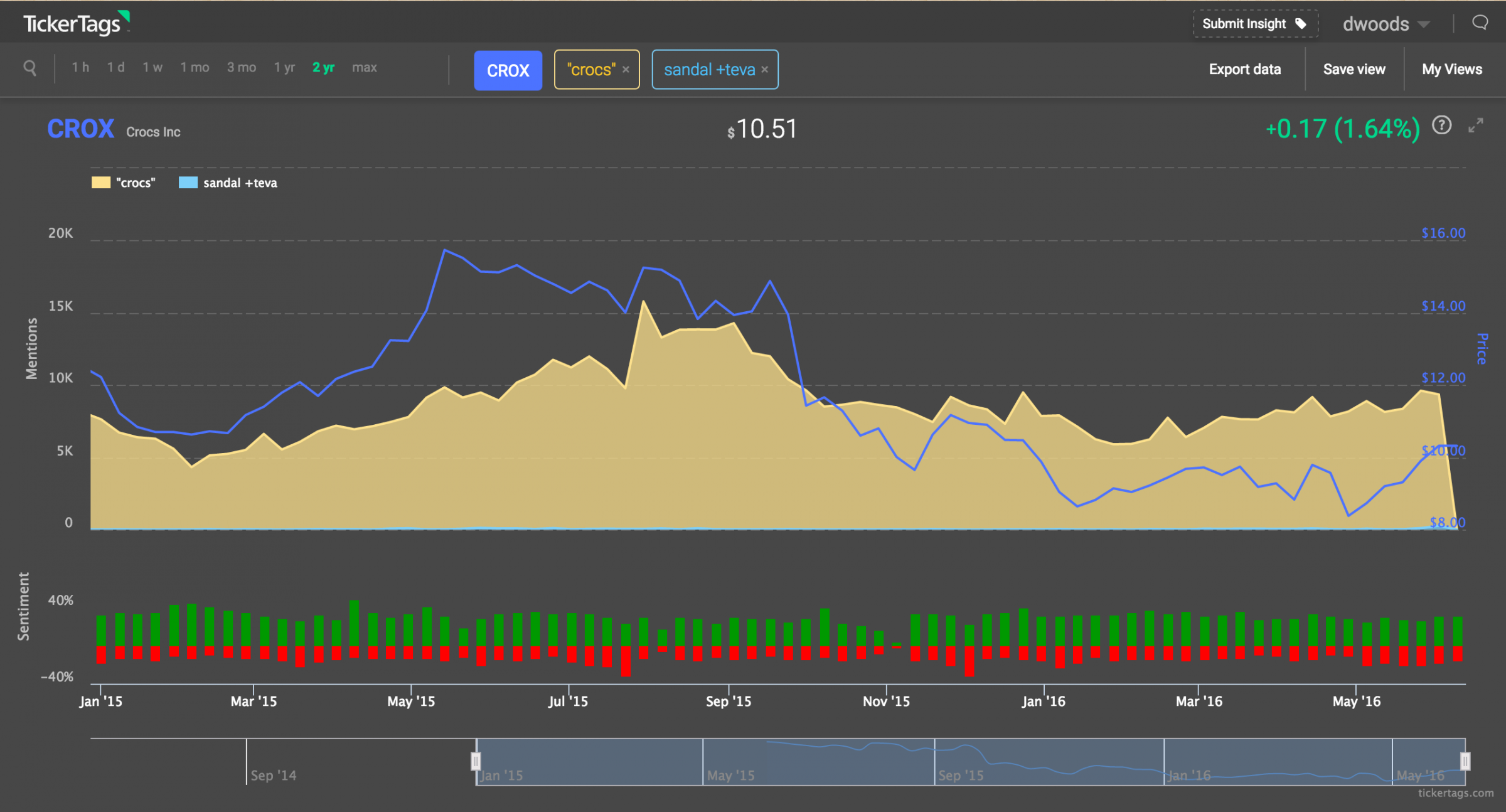1506x812 pixels.
Task: Select the 3 mo time range
Action: (242, 67)
